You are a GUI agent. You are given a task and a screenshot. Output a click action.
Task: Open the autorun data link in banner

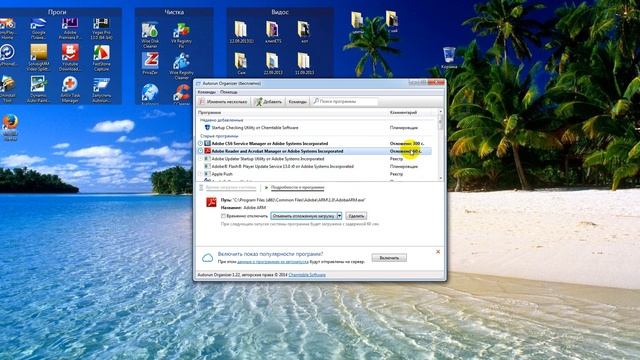coord(273,262)
